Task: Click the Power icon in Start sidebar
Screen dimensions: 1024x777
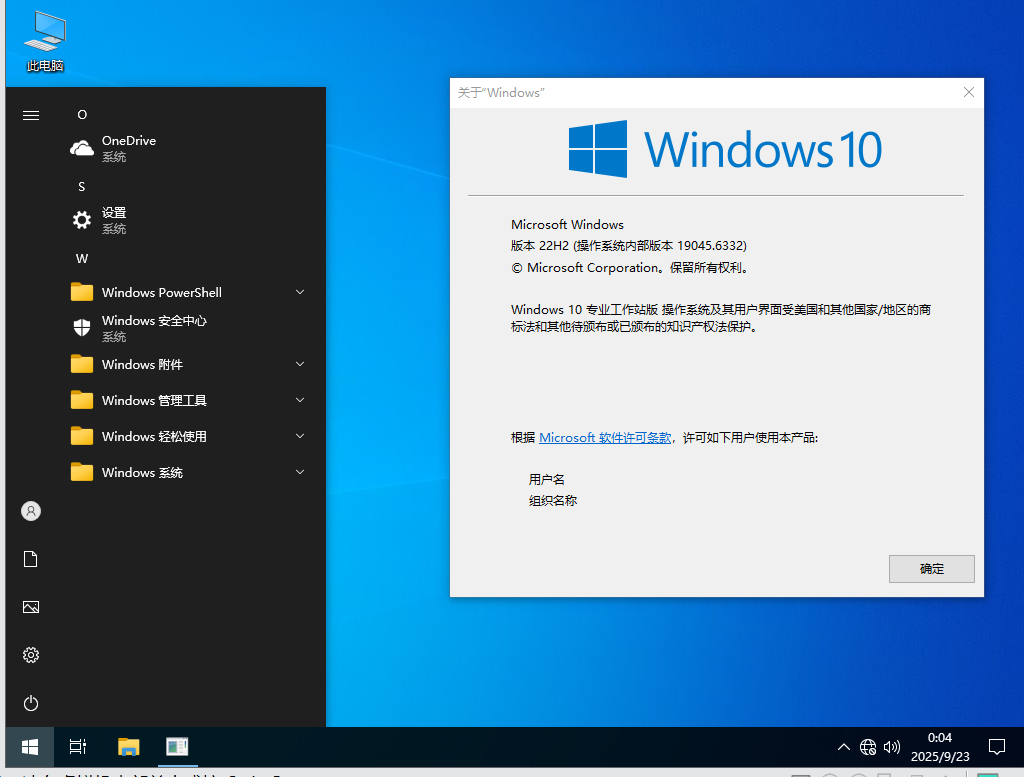Action: 31,703
